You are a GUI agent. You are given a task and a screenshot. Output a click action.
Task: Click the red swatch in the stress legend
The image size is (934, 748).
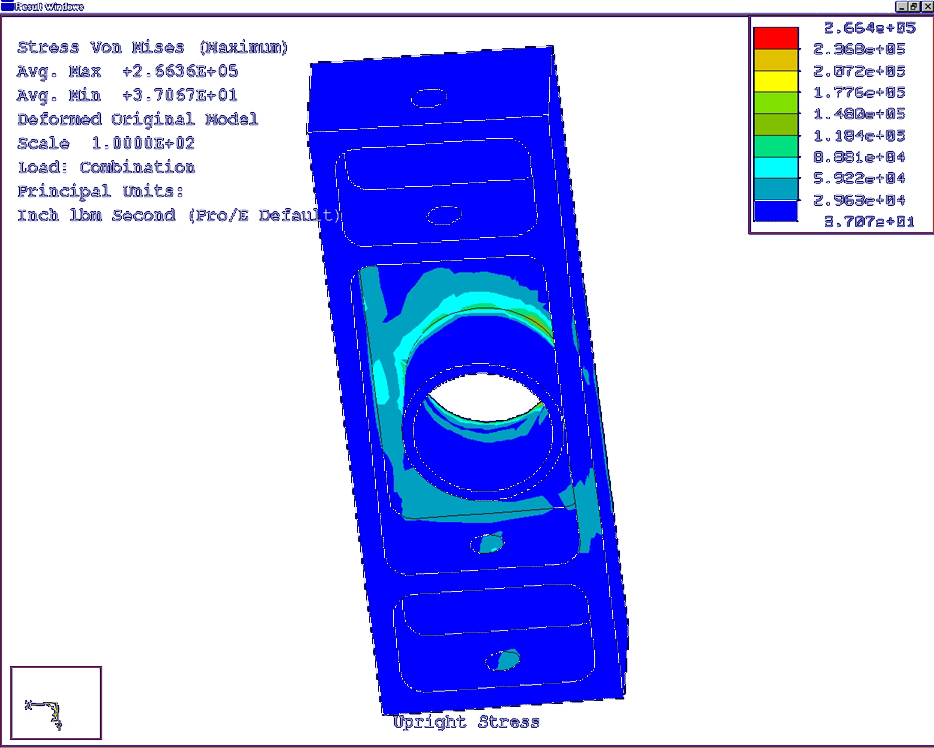click(775, 38)
